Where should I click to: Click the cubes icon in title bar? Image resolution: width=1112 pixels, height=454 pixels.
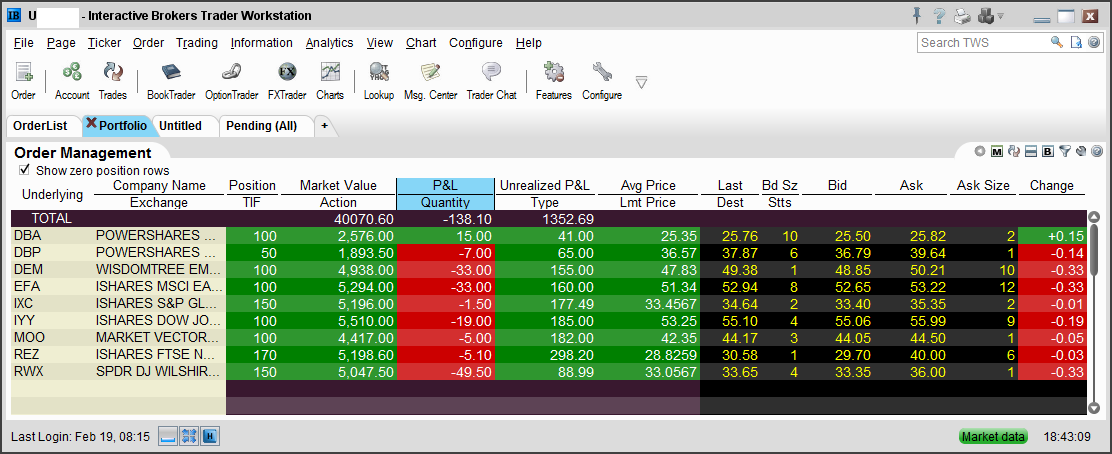985,16
